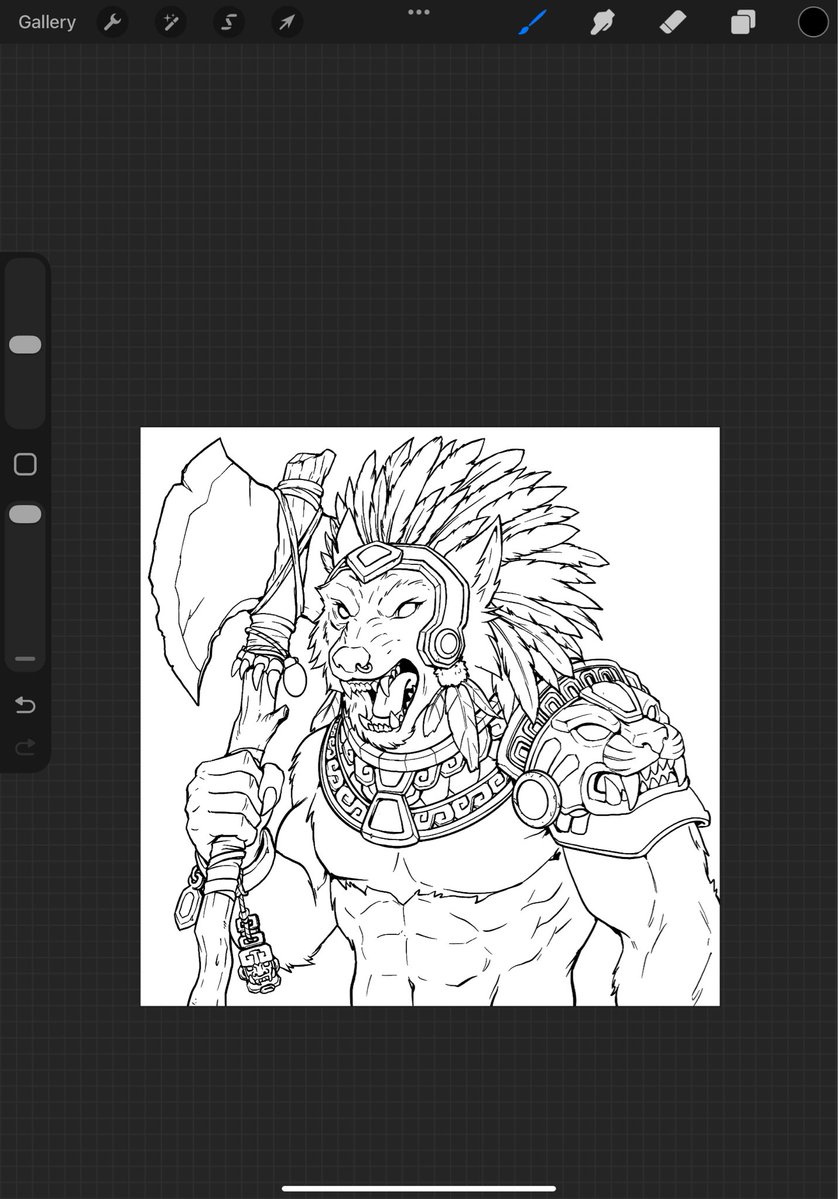
Task: Activate the Transform arrow tool
Action: point(287,22)
